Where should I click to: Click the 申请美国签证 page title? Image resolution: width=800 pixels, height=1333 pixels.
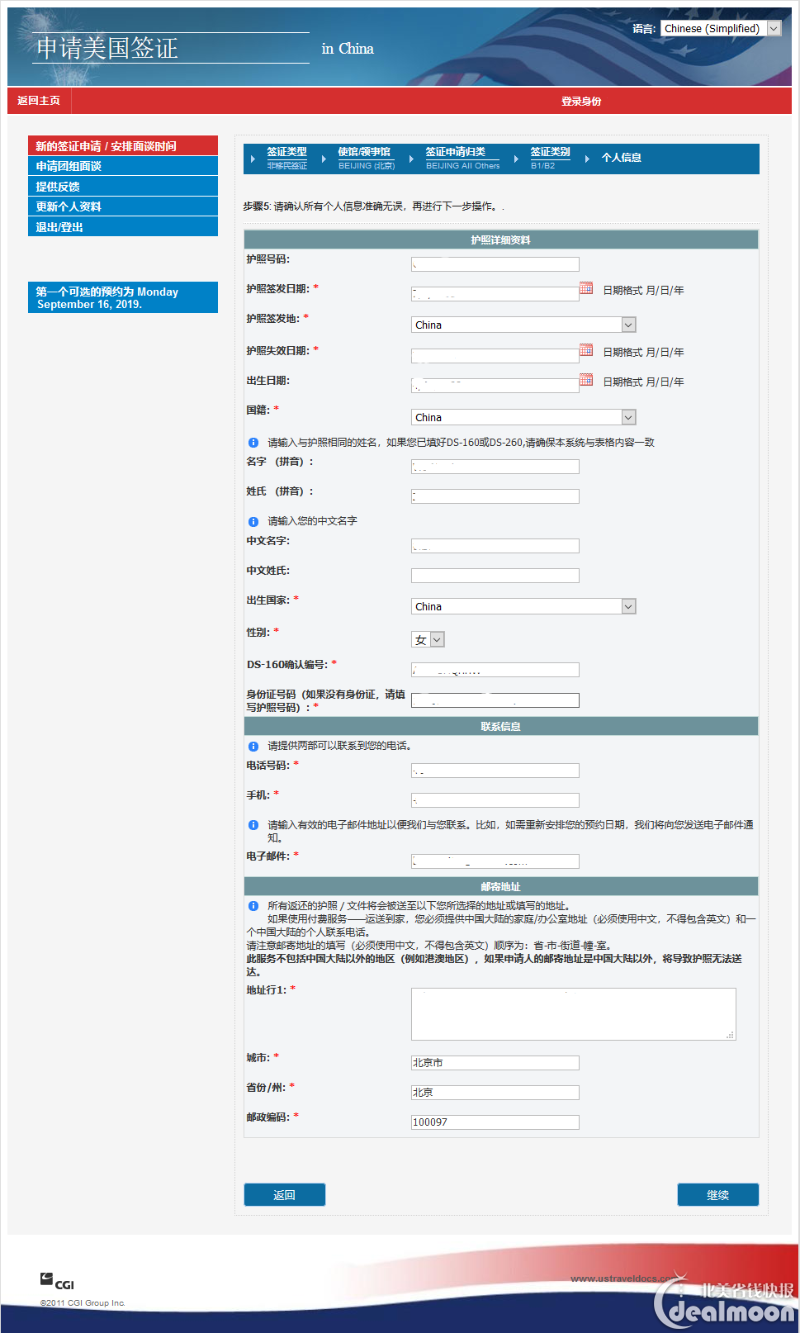107,48
